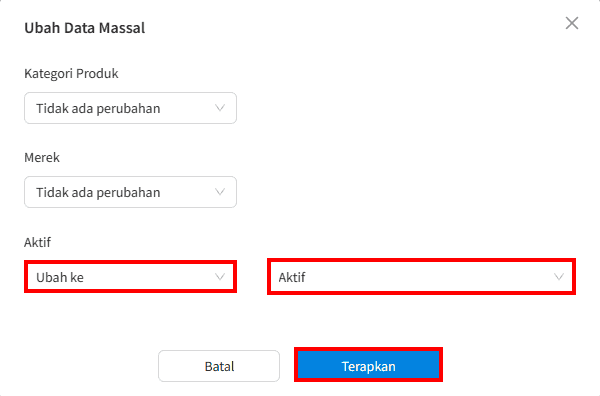Close the Ubah Data Massal dialog

coord(572,23)
